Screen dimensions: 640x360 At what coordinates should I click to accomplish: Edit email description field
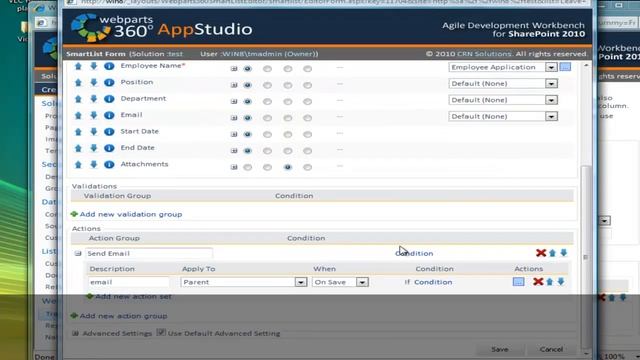click(129, 282)
